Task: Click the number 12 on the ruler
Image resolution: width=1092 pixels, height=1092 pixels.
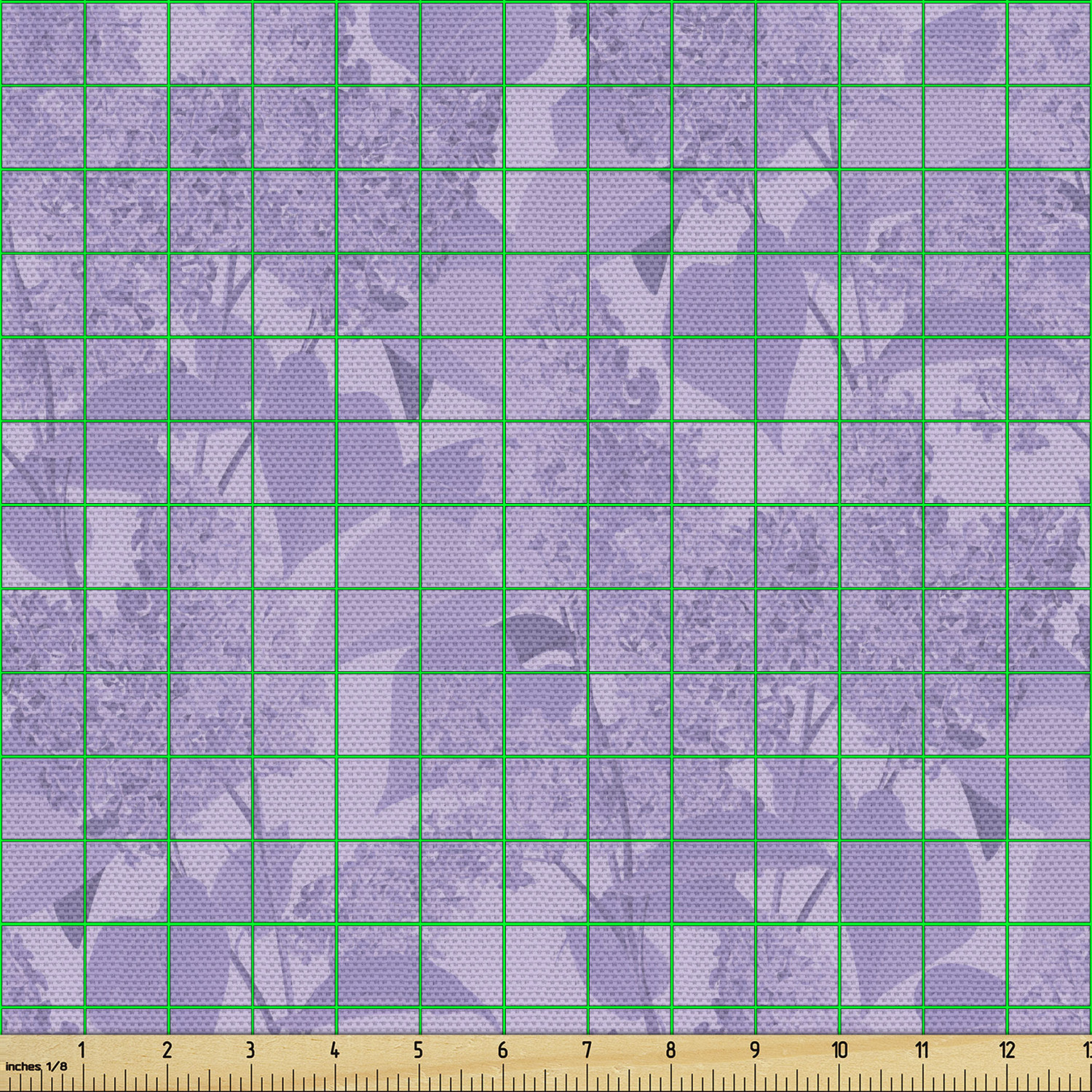Action: tap(1007, 1050)
